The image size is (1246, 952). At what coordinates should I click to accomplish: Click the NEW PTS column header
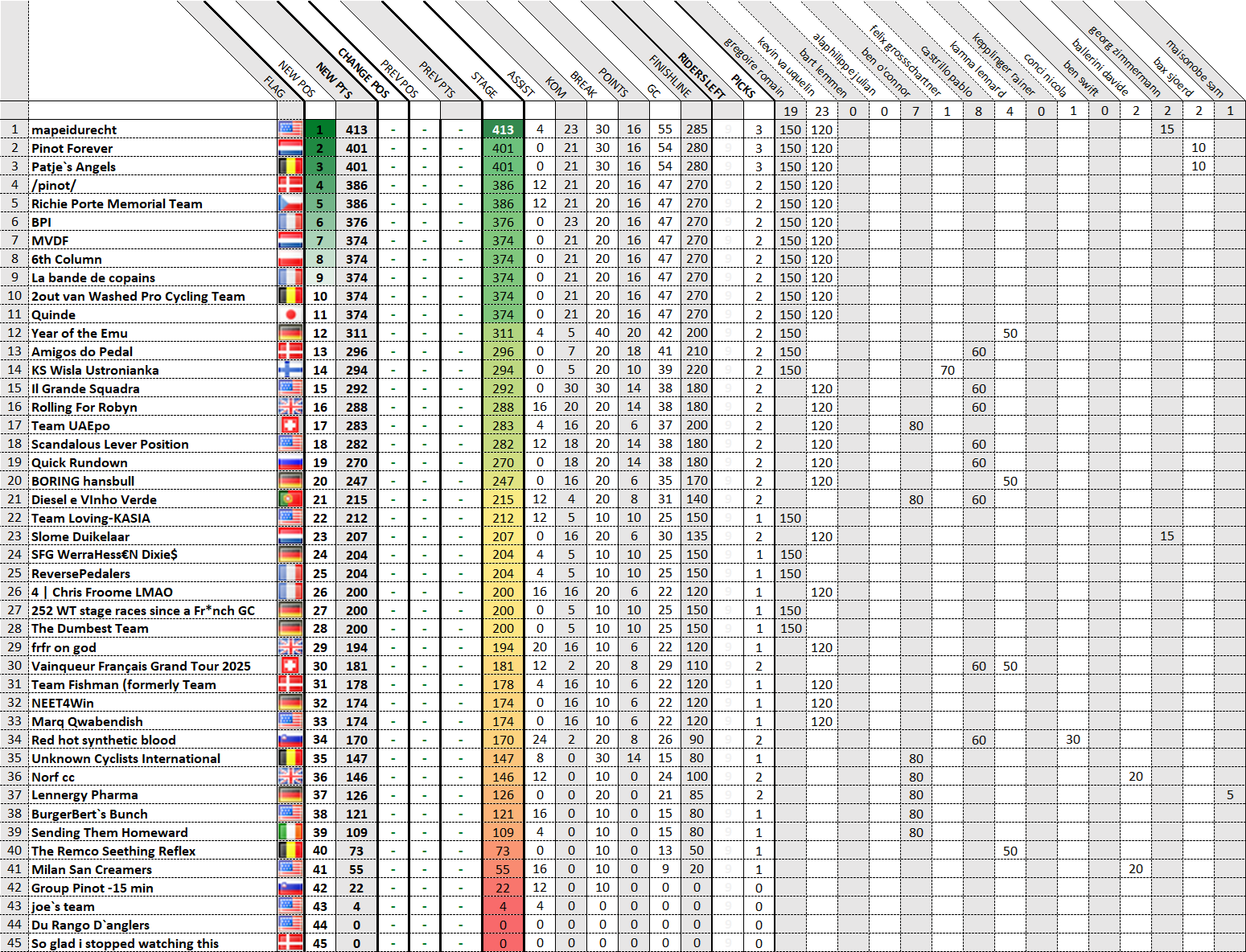pos(334,80)
